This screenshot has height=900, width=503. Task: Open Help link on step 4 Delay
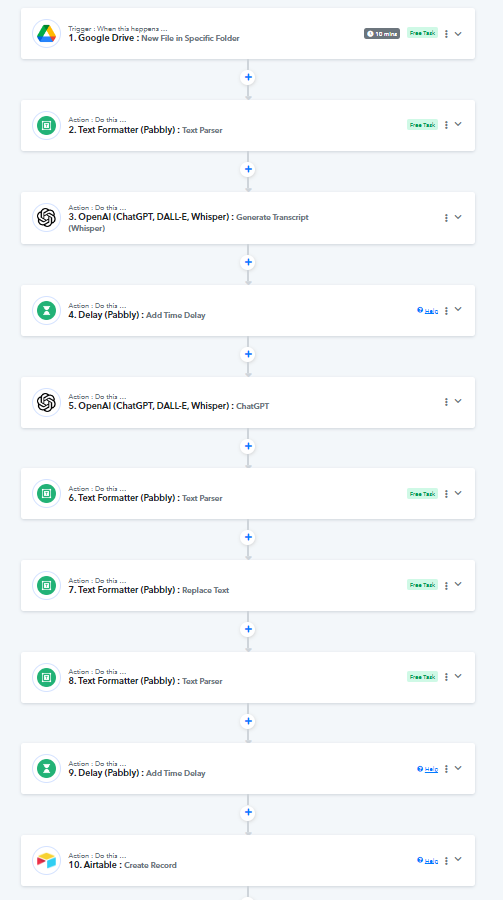coord(428,311)
